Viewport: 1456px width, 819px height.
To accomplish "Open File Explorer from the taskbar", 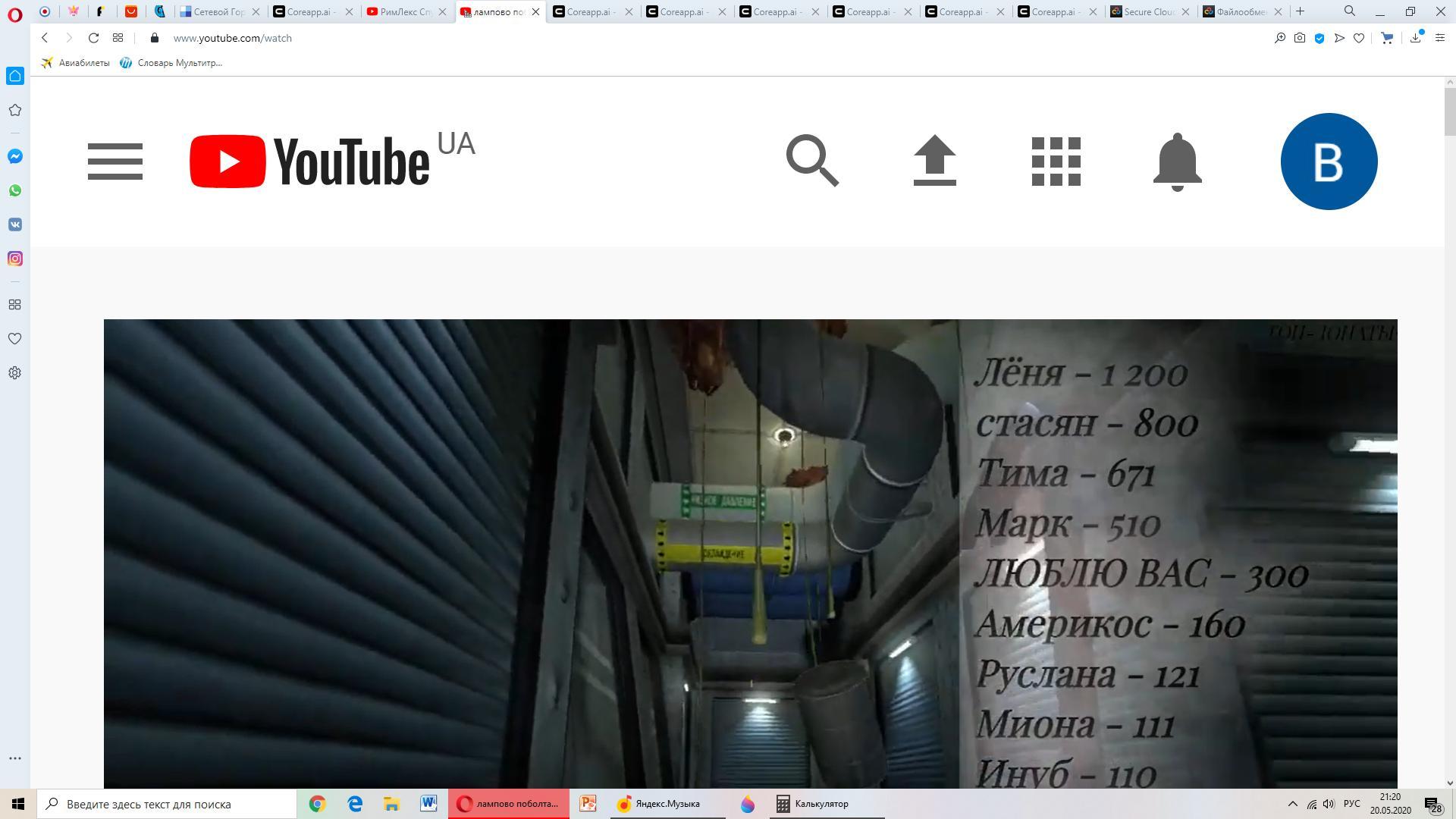I will click(x=391, y=804).
